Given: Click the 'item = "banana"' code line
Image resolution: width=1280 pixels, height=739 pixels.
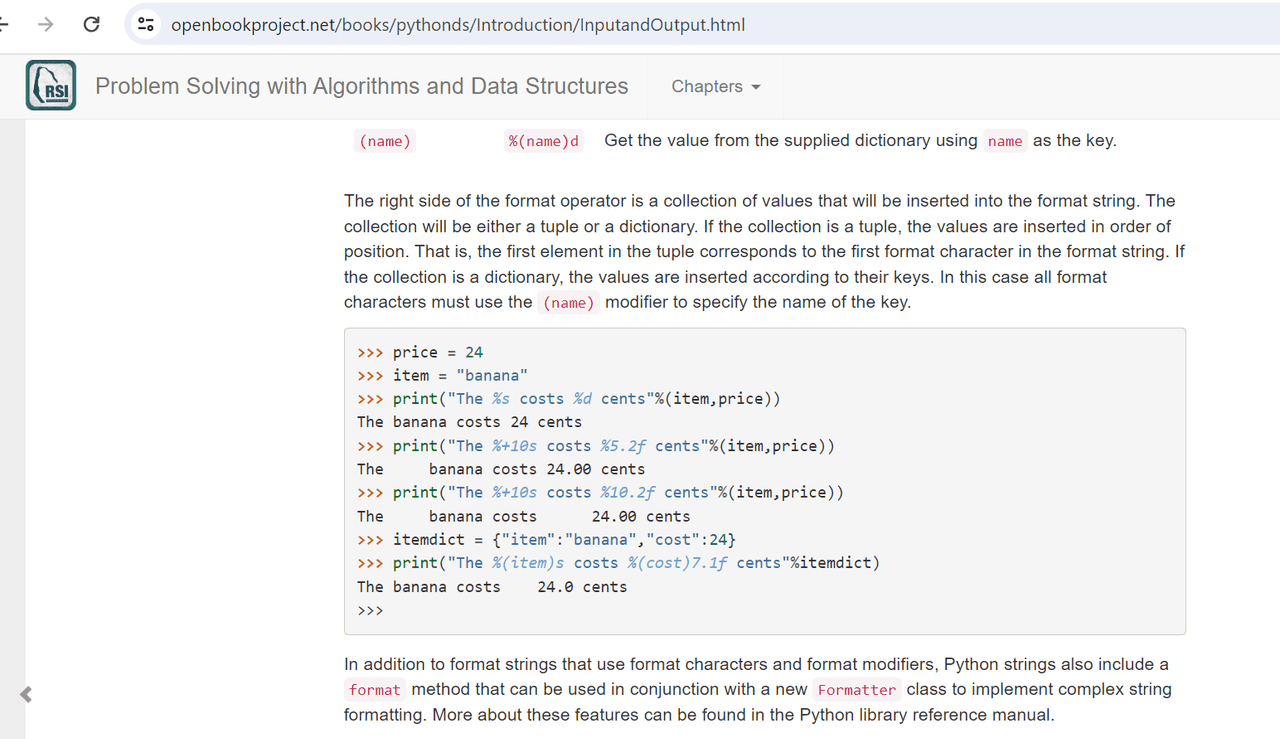Looking at the screenshot, I should click(x=459, y=376).
